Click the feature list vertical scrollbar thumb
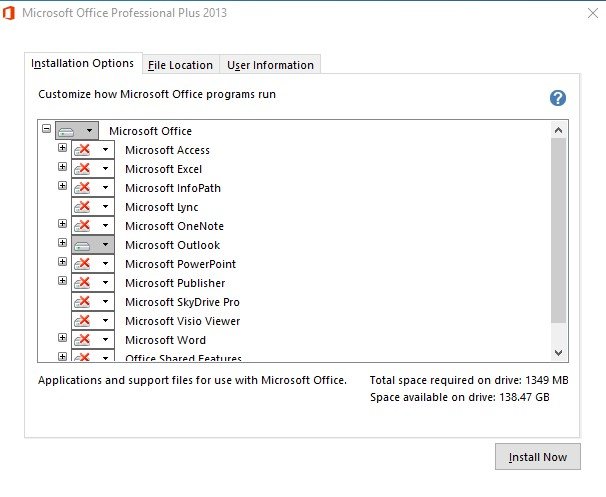The height and width of the screenshot is (497, 606). pyautogui.click(x=558, y=230)
